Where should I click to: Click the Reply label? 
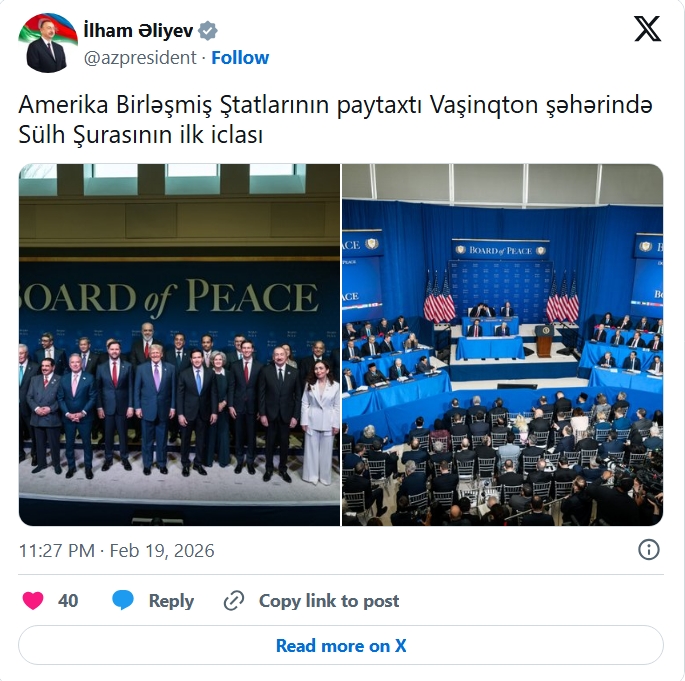[171, 601]
